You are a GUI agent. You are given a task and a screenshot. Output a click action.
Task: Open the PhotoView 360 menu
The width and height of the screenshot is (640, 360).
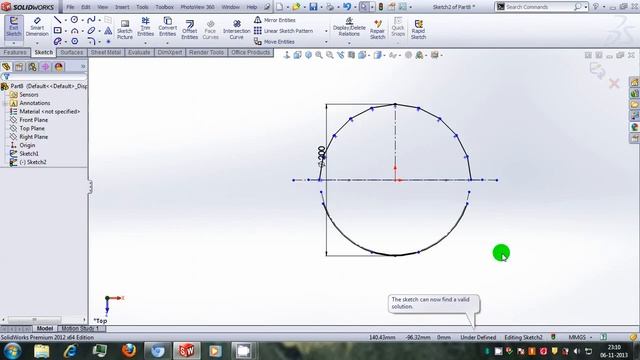click(x=198, y=7)
